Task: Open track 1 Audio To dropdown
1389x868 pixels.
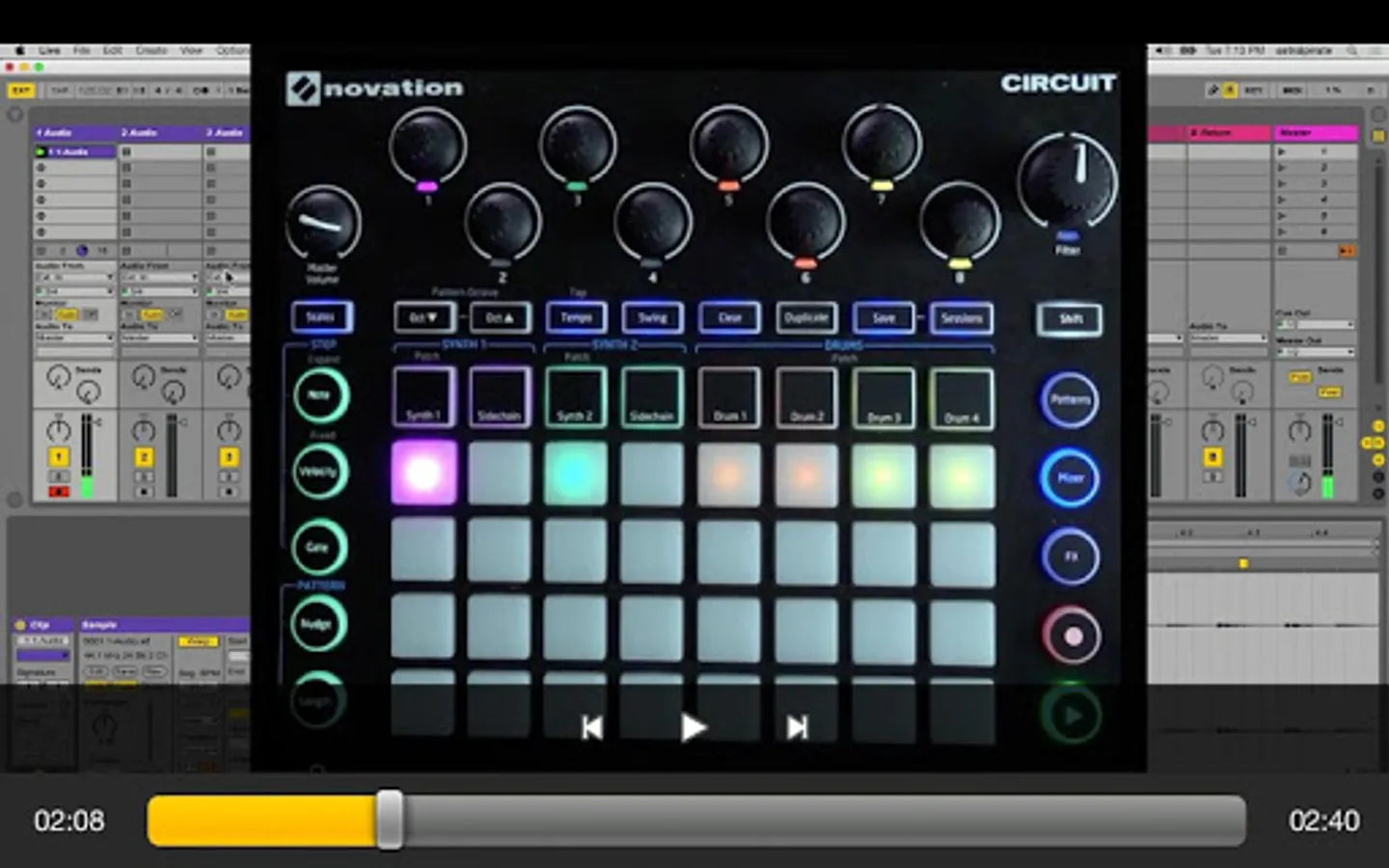Action: pyautogui.click(x=74, y=339)
